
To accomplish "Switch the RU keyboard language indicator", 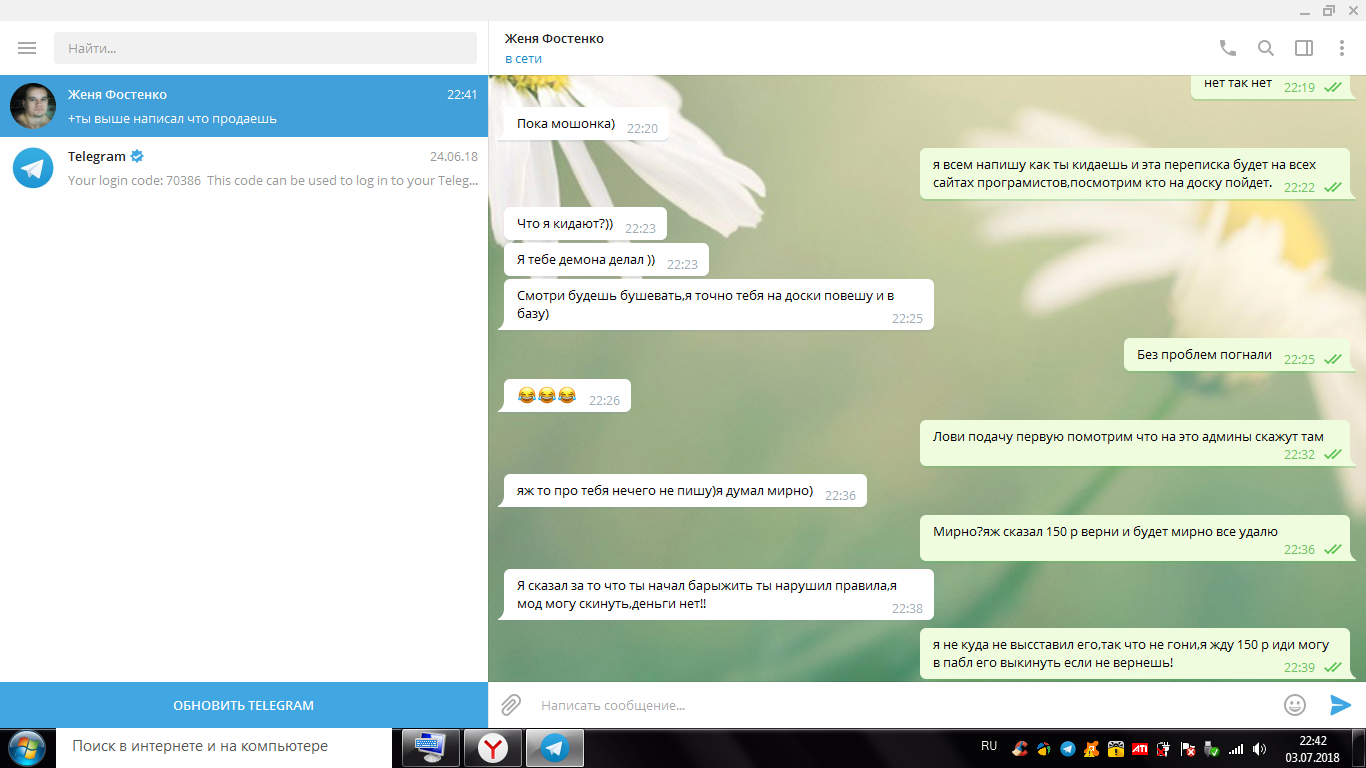I will coord(988,746).
